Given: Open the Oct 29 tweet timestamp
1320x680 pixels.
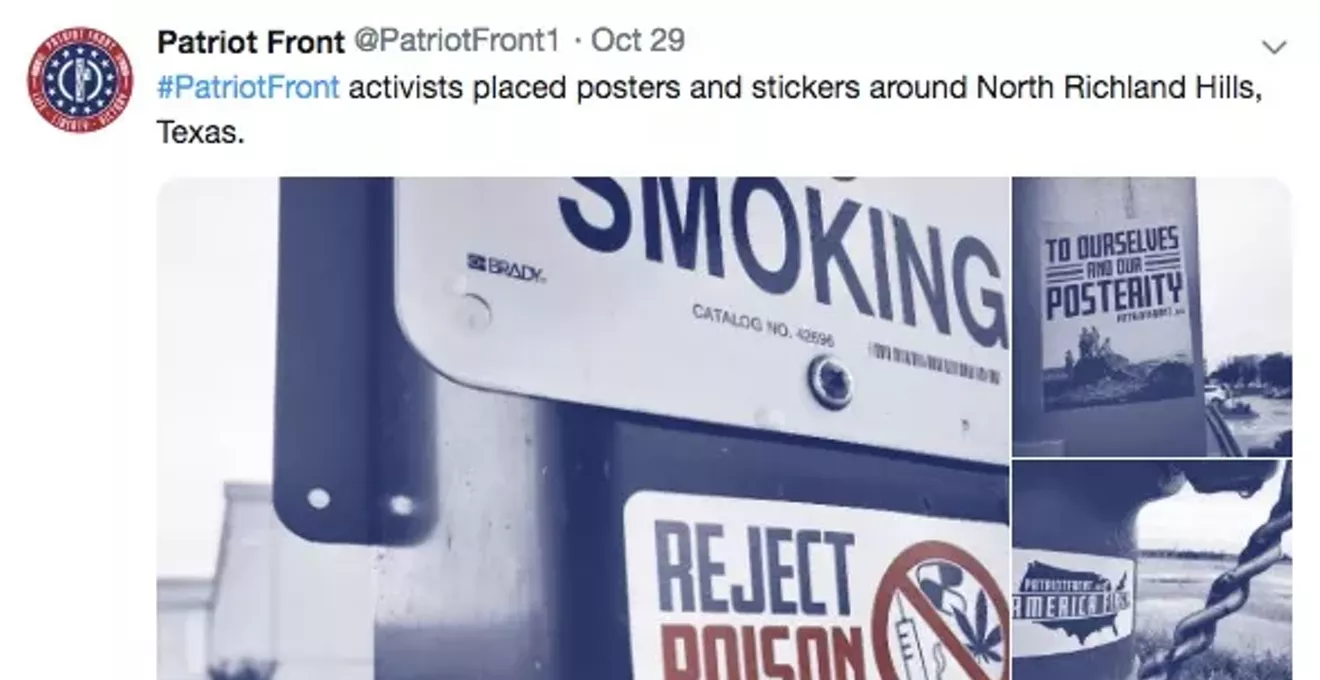Looking at the screenshot, I should (x=638, y=41).
